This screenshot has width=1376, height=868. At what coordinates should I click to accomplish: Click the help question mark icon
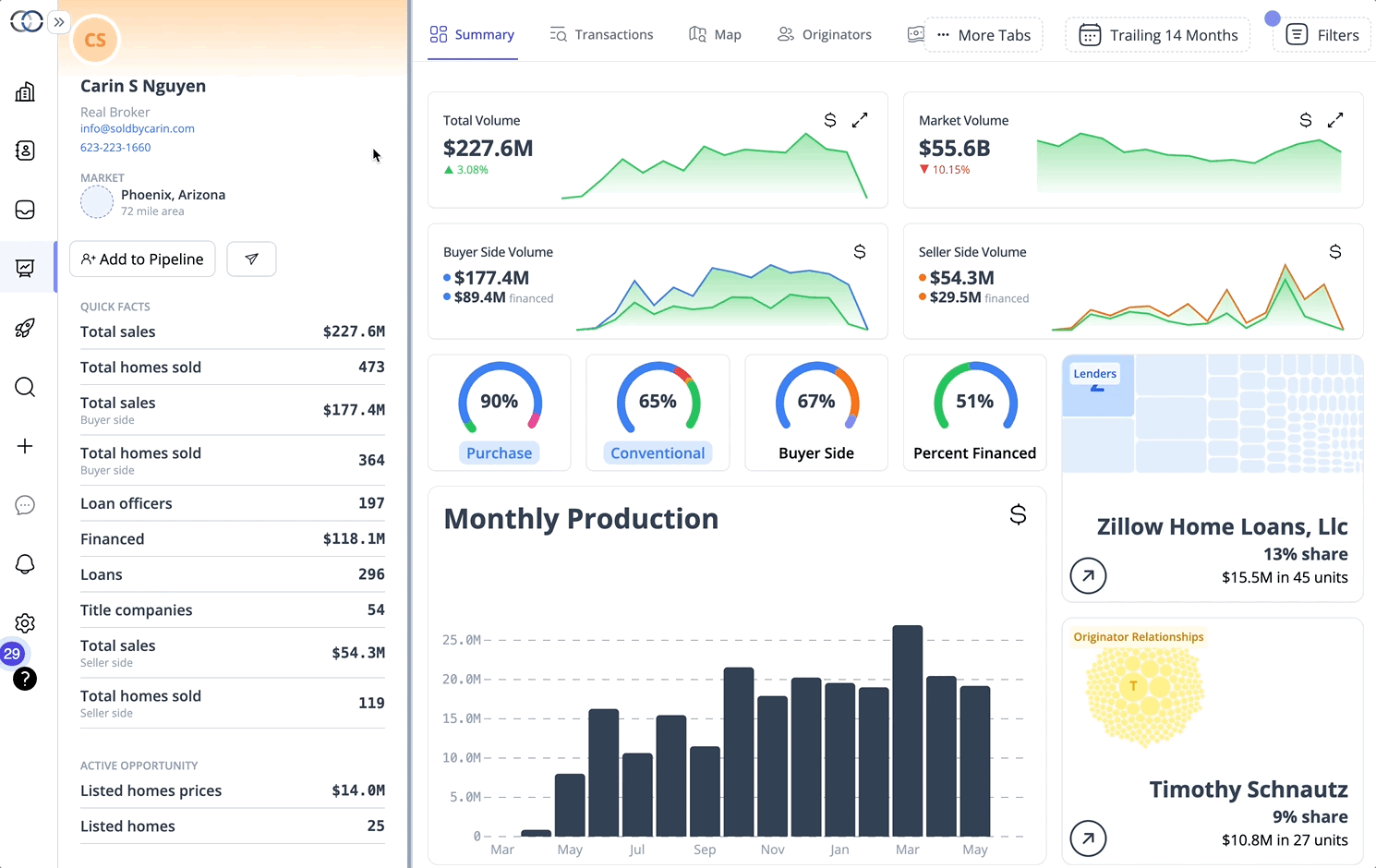point(25,680)
